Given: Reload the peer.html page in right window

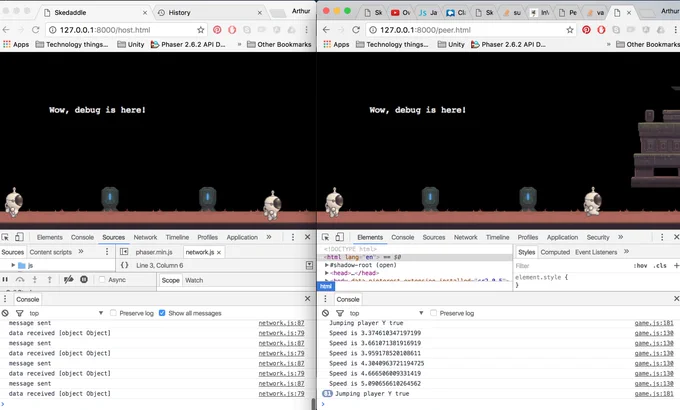Looking at the screenshot, I should coord(356,30).
